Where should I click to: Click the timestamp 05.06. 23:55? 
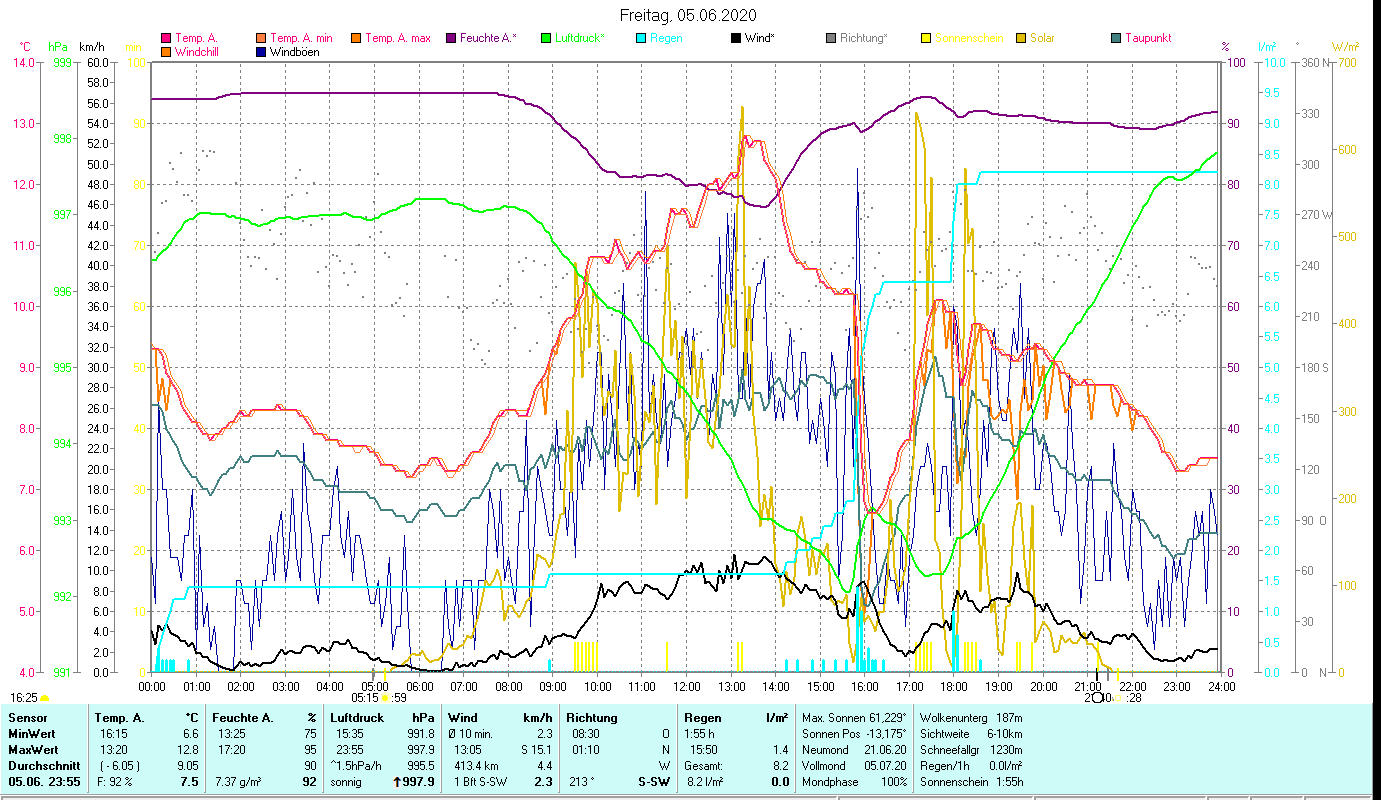tap(45, 782)
